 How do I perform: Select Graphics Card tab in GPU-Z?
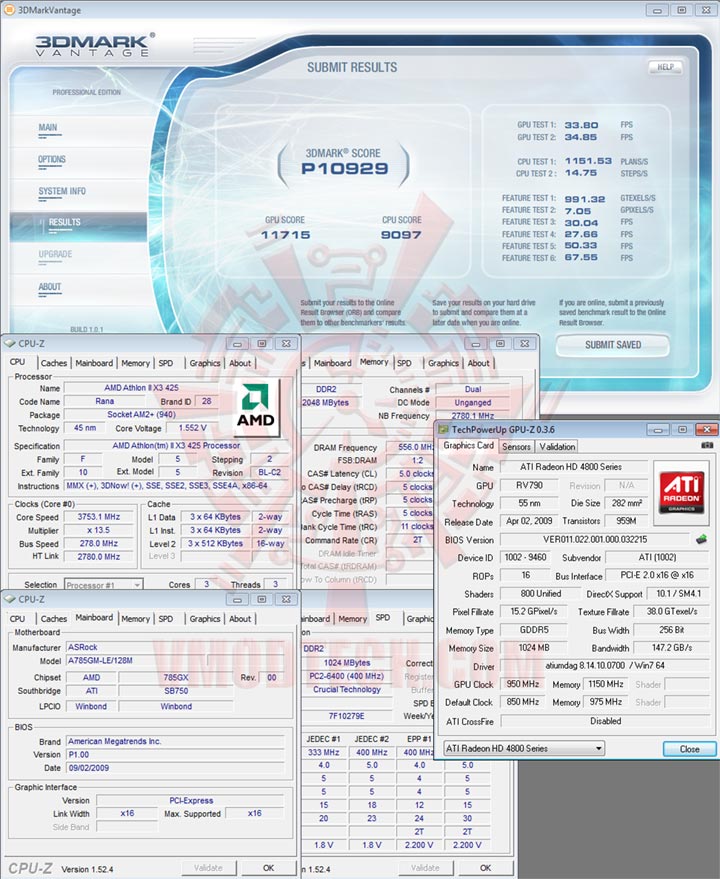tap(469, 445)
